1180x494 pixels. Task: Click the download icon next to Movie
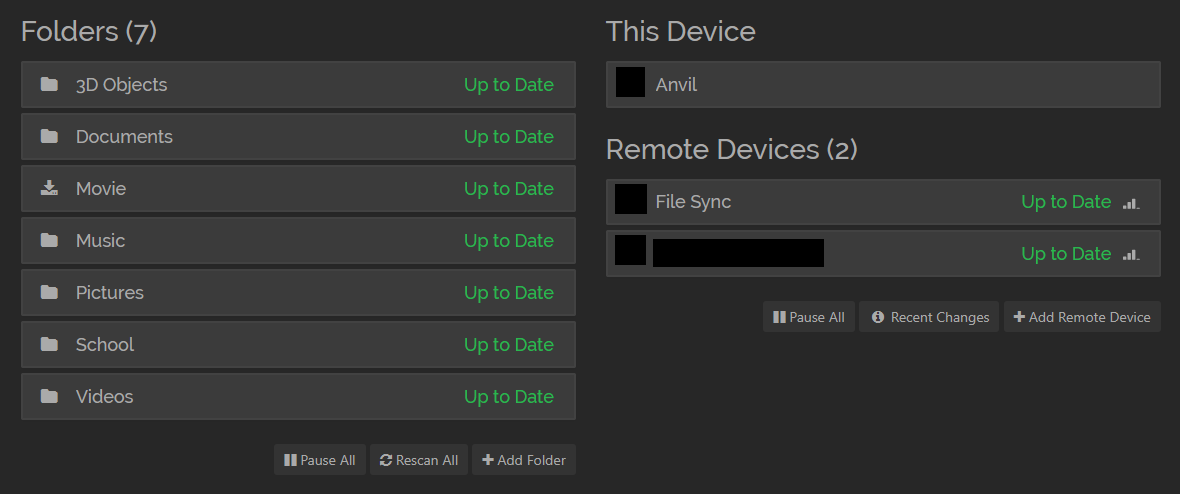tap(49, 188)
